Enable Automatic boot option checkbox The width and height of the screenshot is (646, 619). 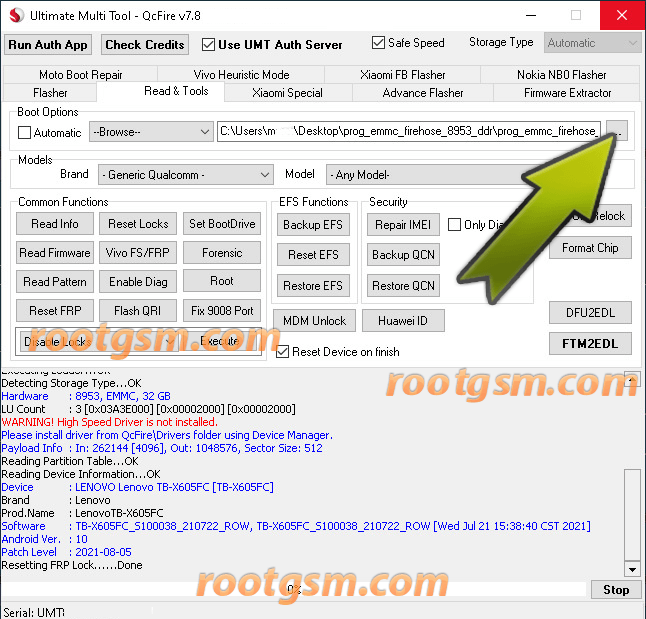24,133
